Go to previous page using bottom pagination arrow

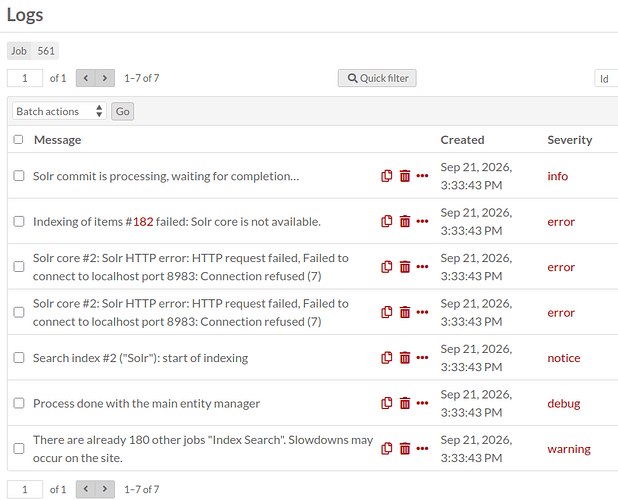(86, 489)
